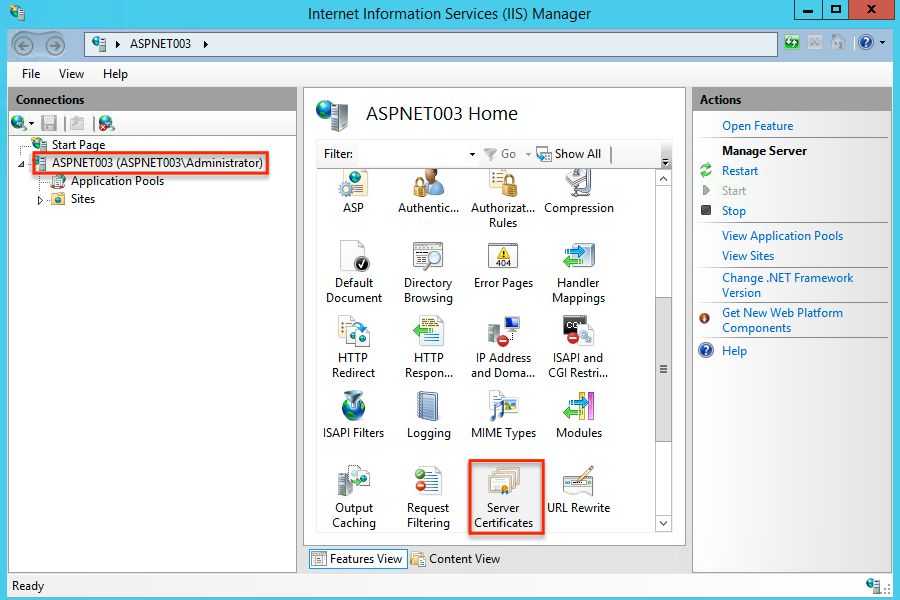Click the features list scrollbar thumb
Screen dimensions: 900x600
pyautogui.click(x=664, y=369)
